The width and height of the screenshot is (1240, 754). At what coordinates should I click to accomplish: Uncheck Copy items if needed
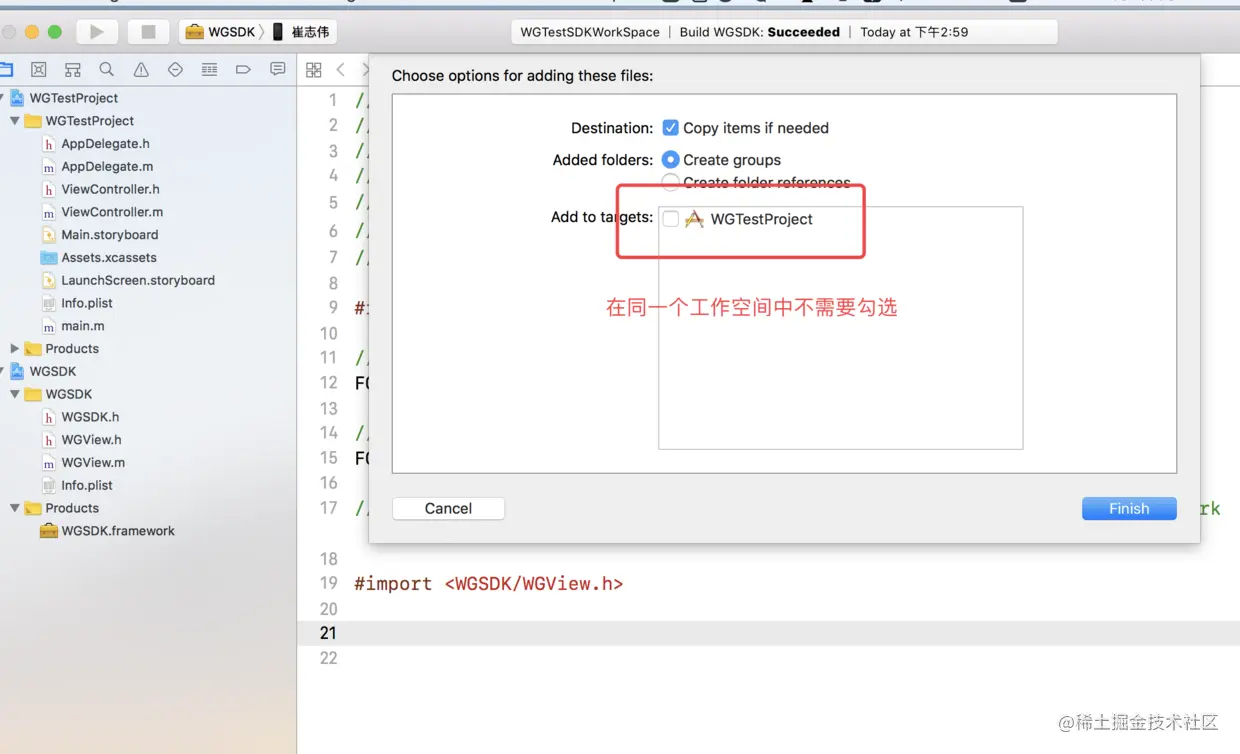pos(671,128)
